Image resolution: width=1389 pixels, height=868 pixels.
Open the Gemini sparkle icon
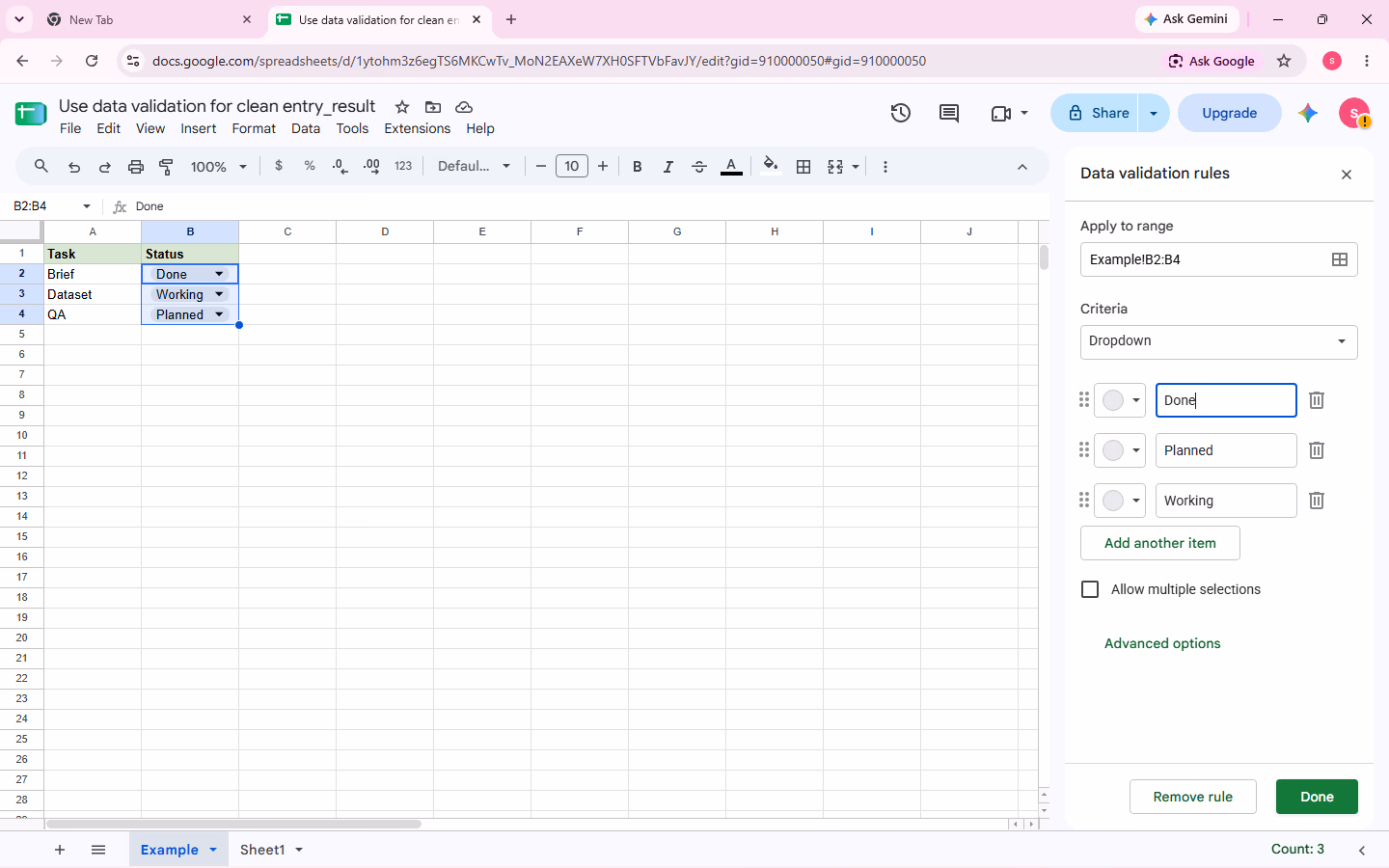[x=1308, y=113]
